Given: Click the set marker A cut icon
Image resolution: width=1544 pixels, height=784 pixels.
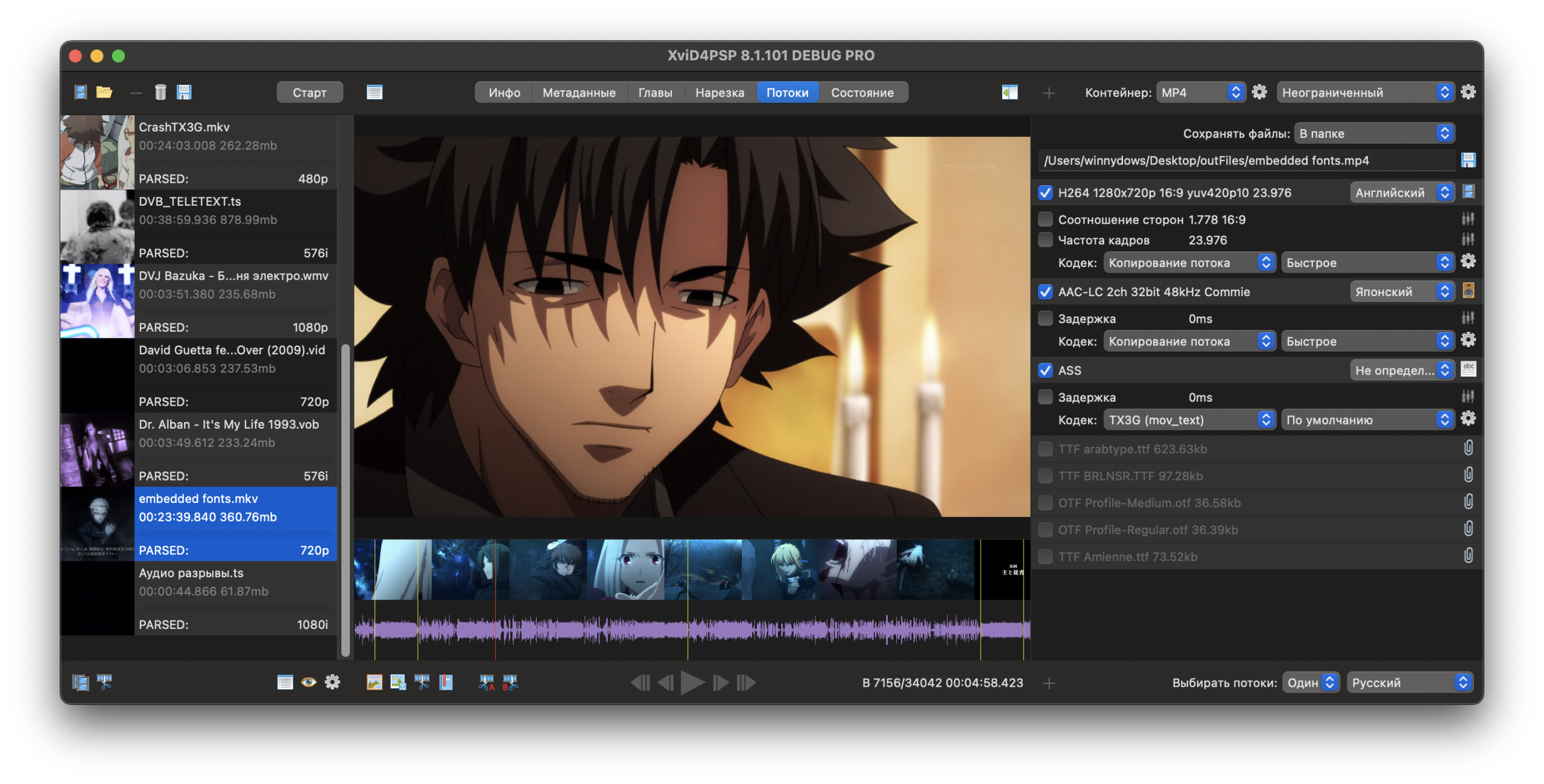Looking at the screenshot, I should click(486, 682).
